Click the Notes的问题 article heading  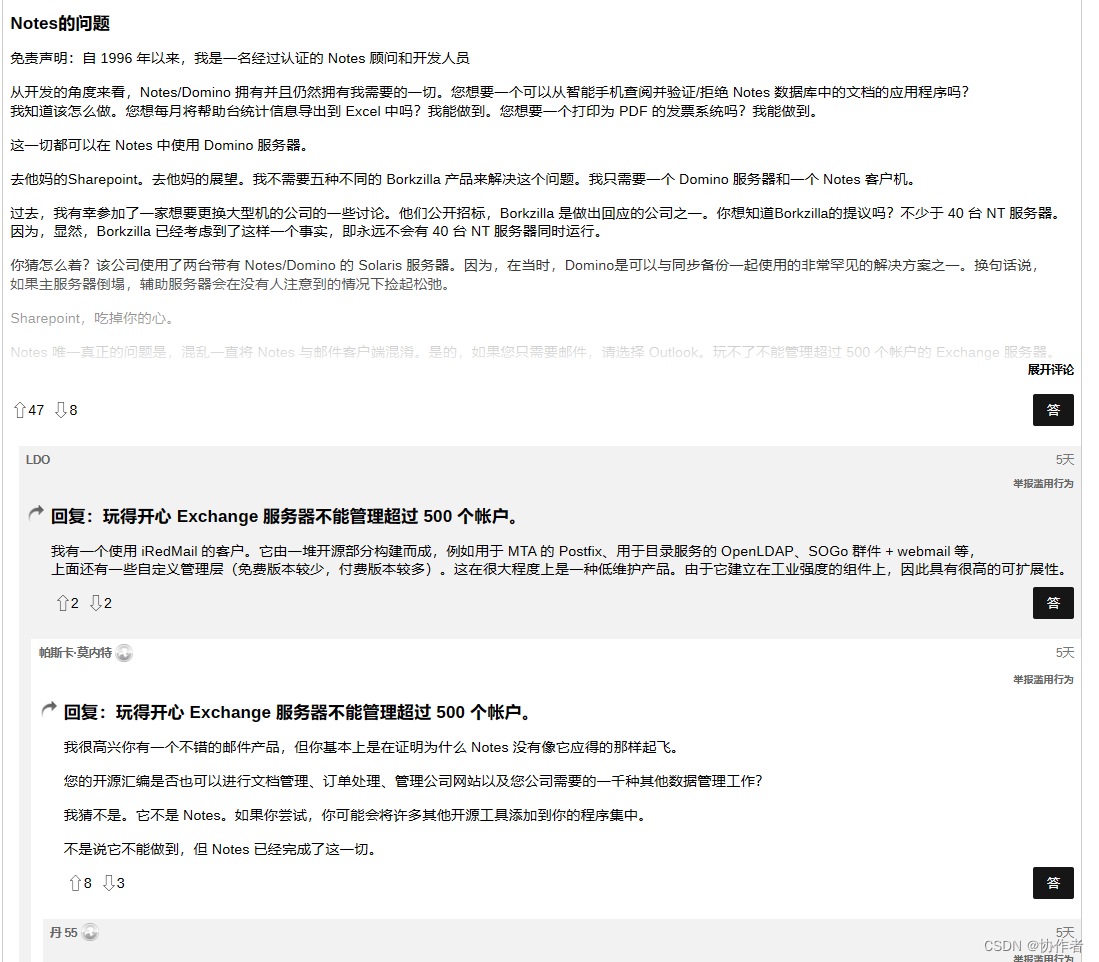point(60,23)
